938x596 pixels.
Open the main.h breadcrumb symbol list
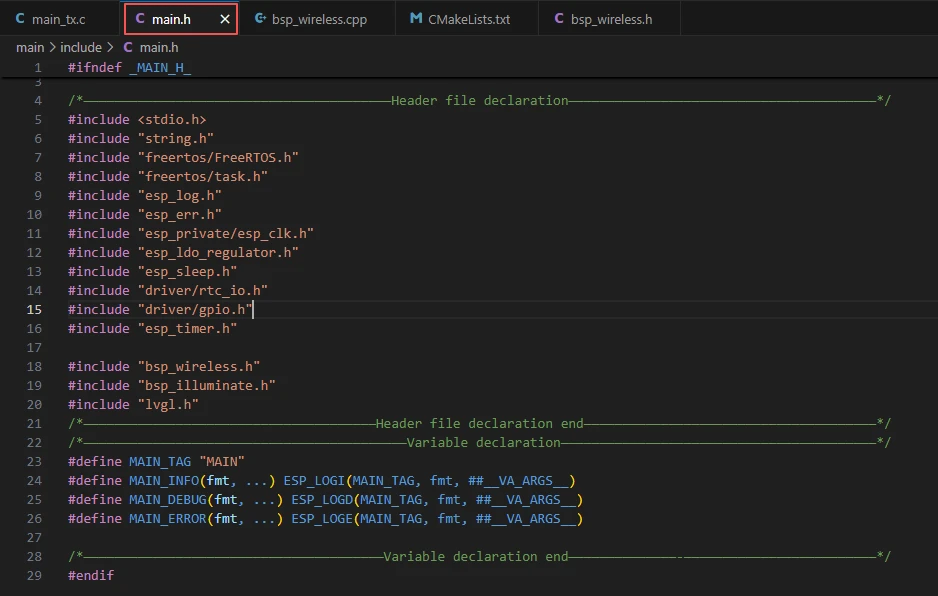[158, 47]
